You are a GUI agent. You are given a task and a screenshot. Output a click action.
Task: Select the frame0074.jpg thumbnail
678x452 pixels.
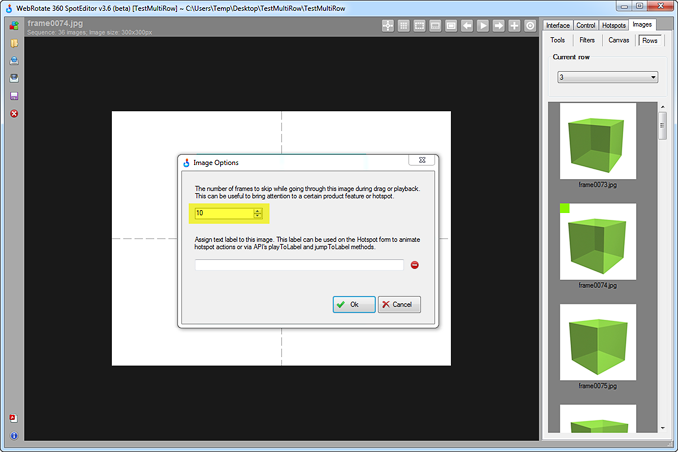[x=598, y=242]
